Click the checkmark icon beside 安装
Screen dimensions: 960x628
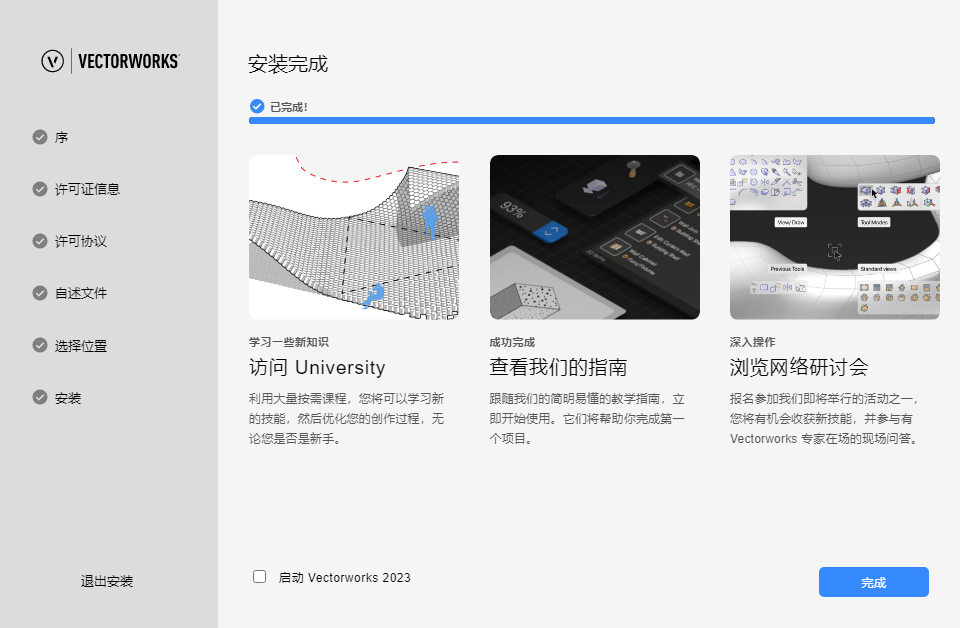[40, 395]
